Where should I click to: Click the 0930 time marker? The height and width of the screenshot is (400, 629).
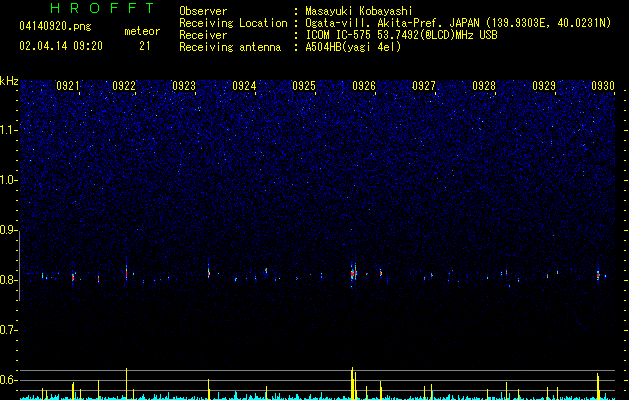tap(603, 86)
